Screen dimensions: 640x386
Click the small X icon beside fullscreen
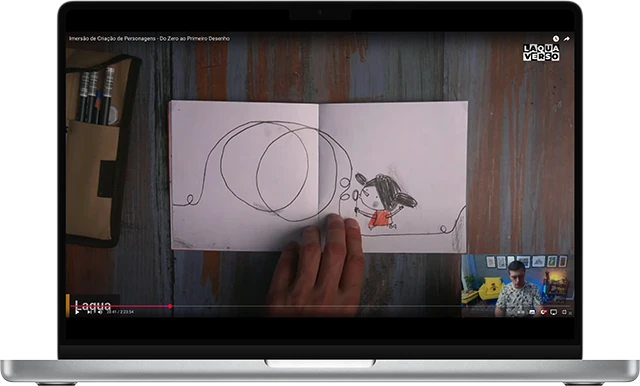pos(570,313)
